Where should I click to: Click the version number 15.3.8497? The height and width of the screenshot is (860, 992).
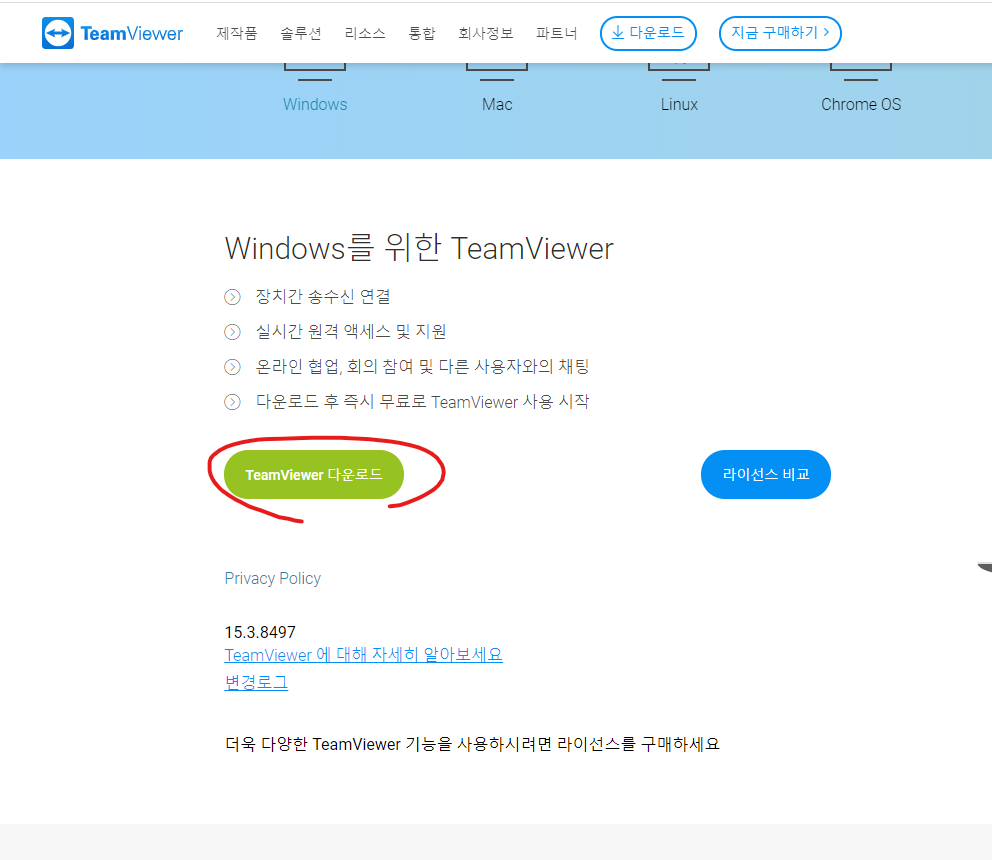click(260, 632)
